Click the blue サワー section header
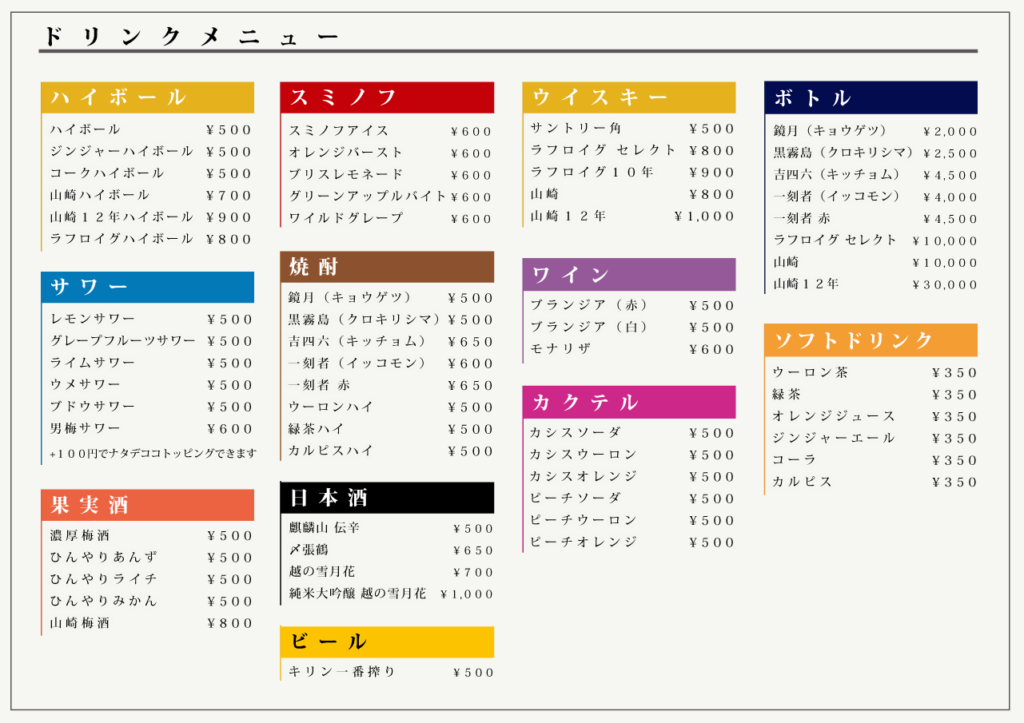Screen dimensions: 1024x723 click(x=147, y=287)
